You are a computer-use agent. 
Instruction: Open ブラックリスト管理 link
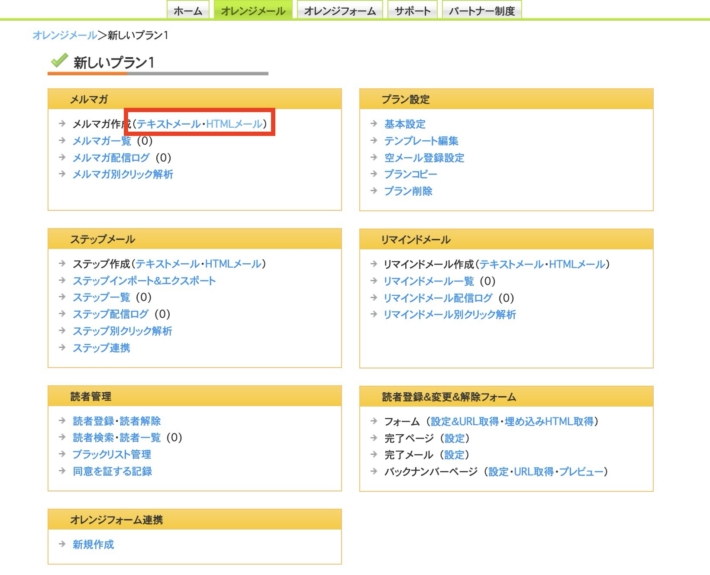pyautogui.click(x=112, y=454)
